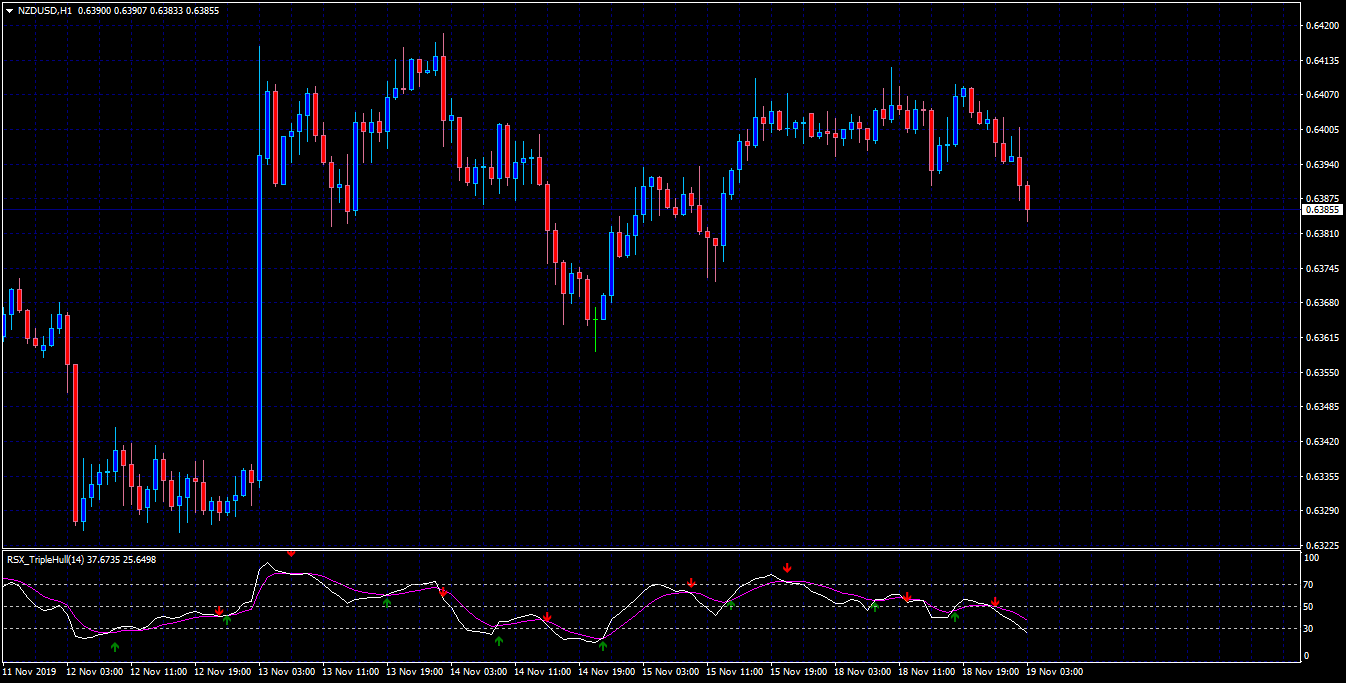
Task: Select the 0.64005 price scale label
Action: click(1323, 130)
